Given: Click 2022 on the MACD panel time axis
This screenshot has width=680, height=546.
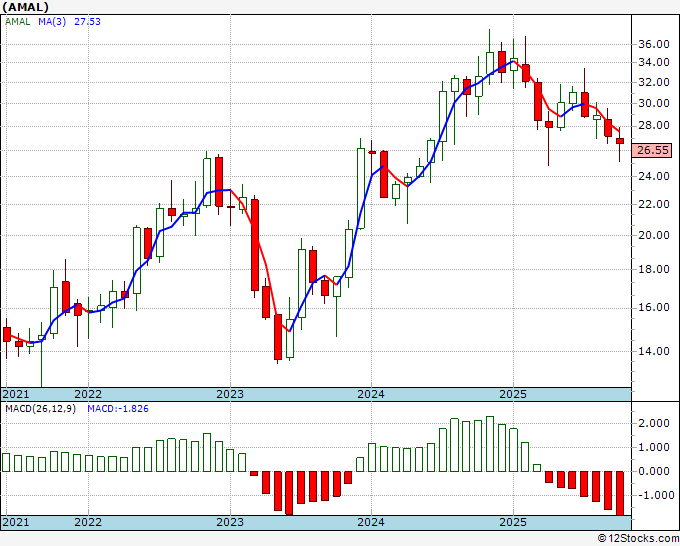Looking at the screenshot, I should tap(88, 522).
